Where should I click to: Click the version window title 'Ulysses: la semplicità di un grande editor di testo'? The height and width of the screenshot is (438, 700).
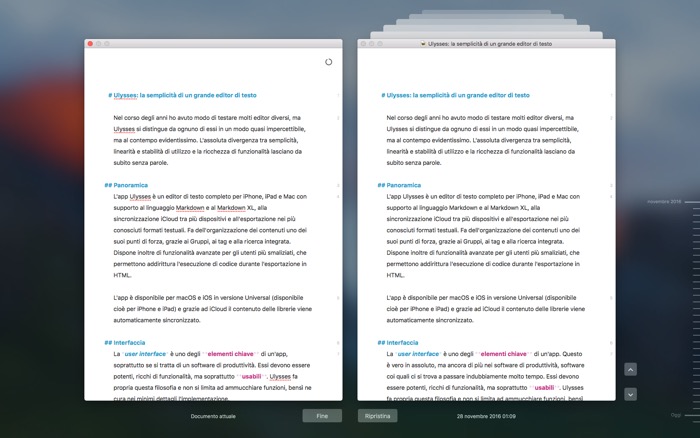pos(490,44)
